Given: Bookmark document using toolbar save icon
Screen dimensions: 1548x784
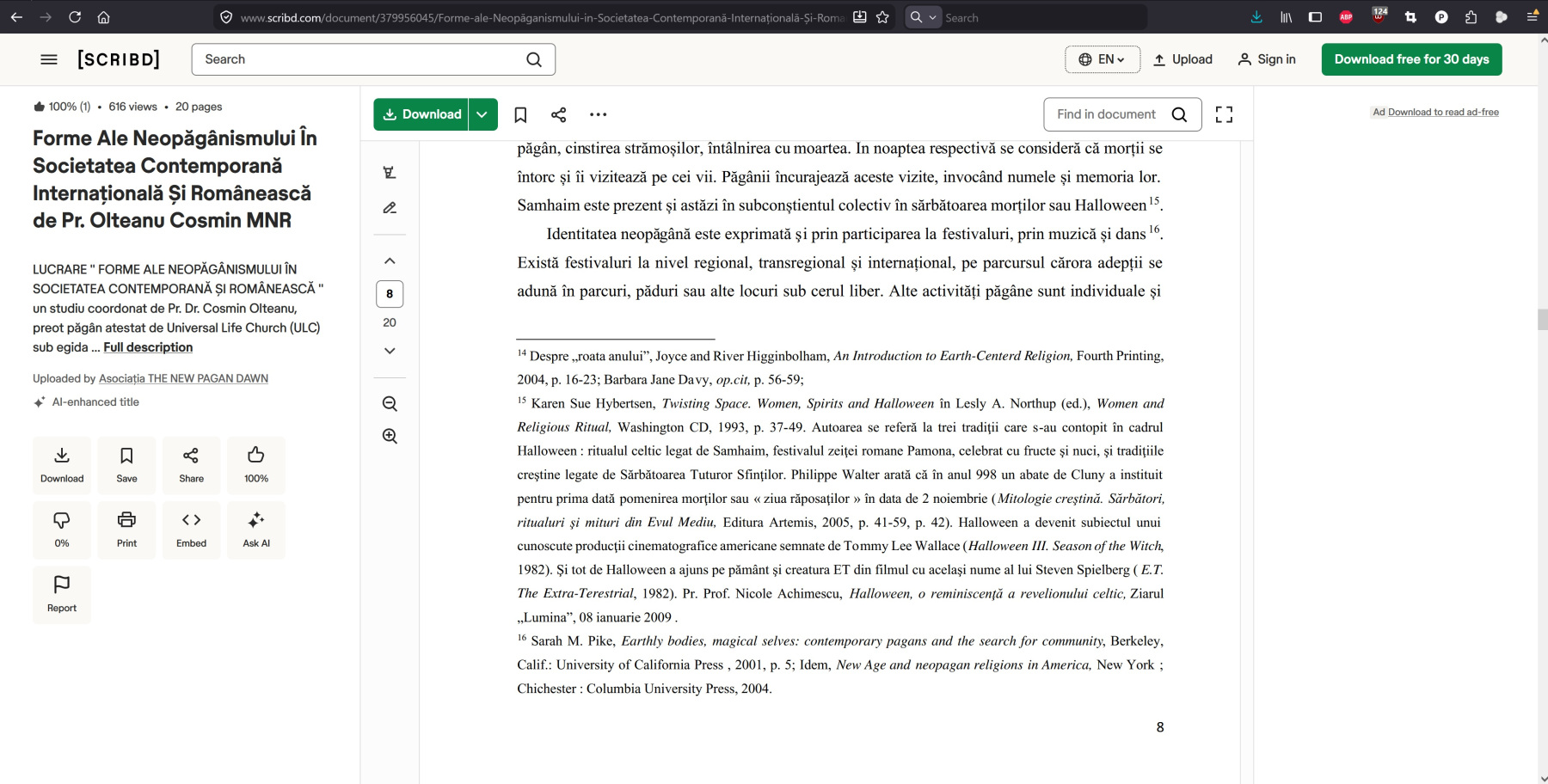Looking at the screenshot, I should click(520, 114).
